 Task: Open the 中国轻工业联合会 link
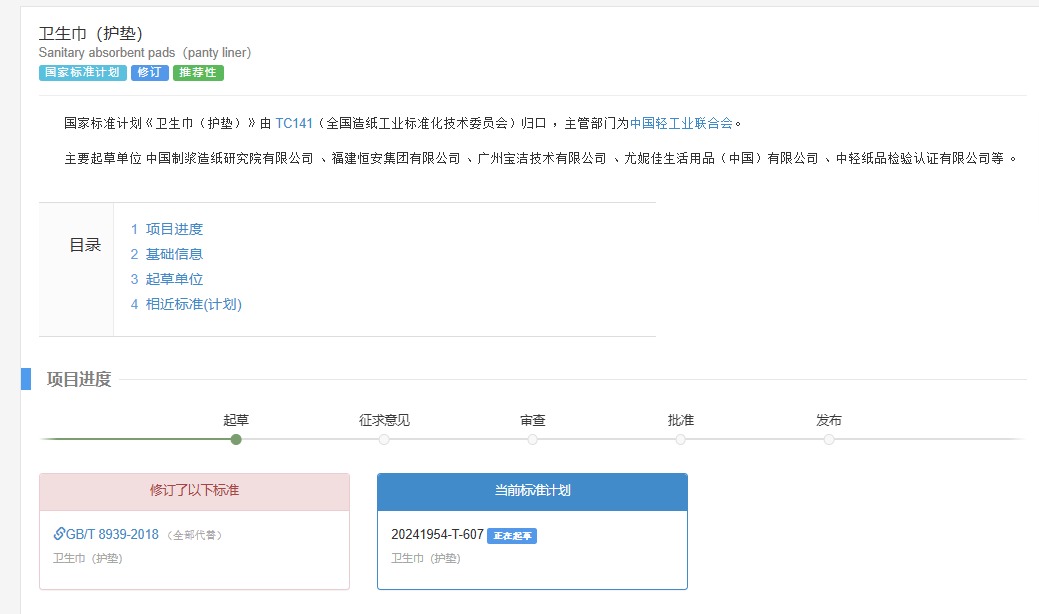pyautogui.click(x=681, y=123)
